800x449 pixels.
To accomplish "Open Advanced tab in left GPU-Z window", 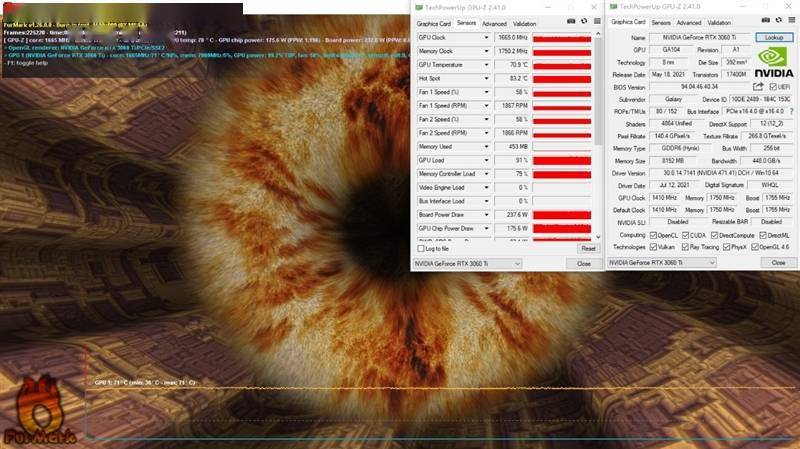I will [x=494, y=23].
